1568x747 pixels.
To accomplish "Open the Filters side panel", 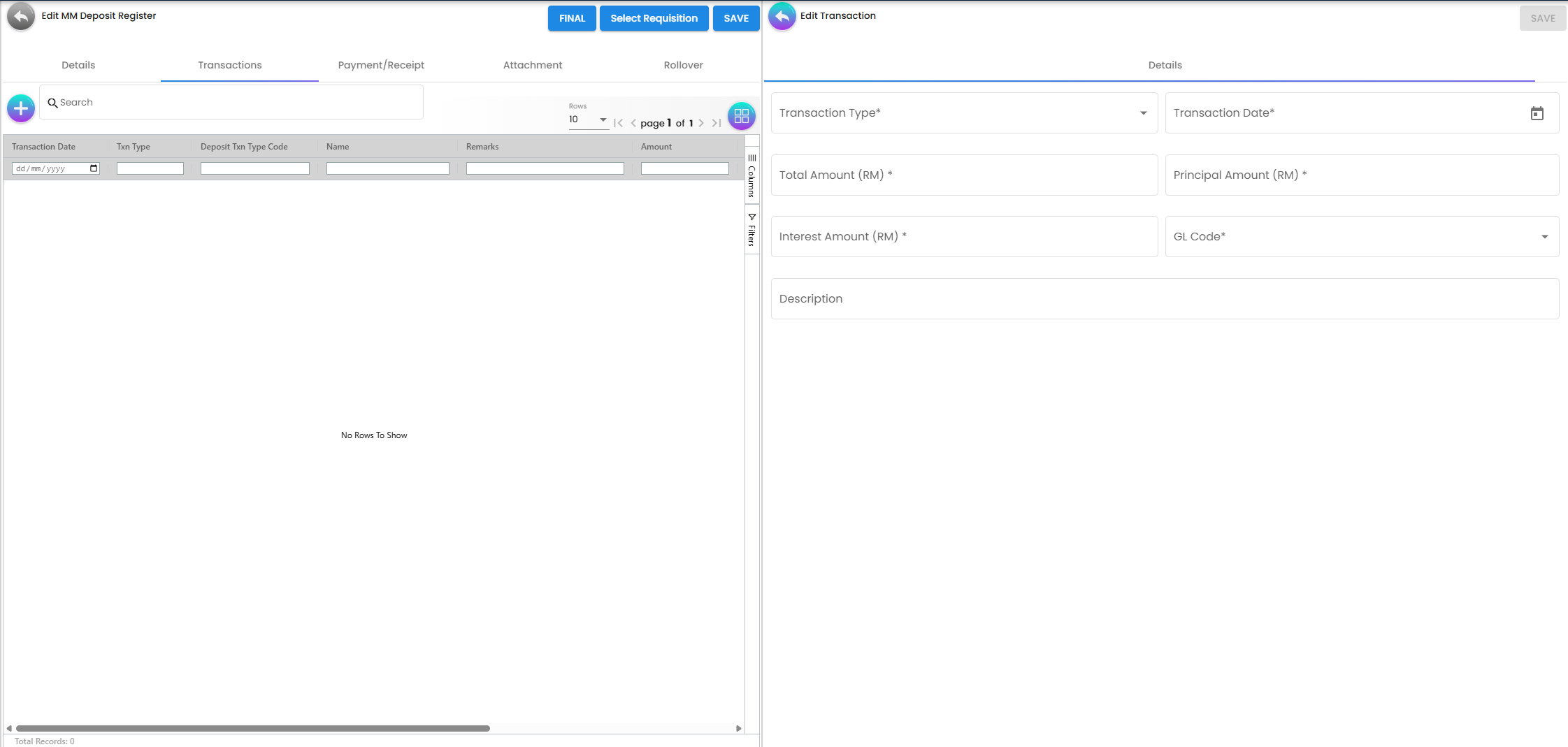I will (x=752, y=229).
